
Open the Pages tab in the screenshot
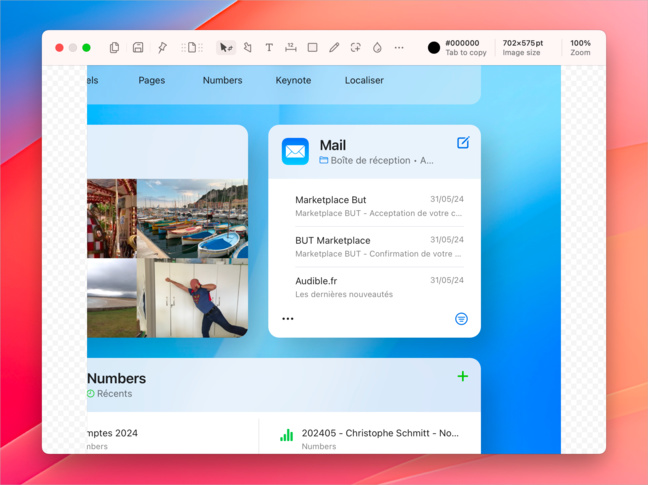click(152, 80)
